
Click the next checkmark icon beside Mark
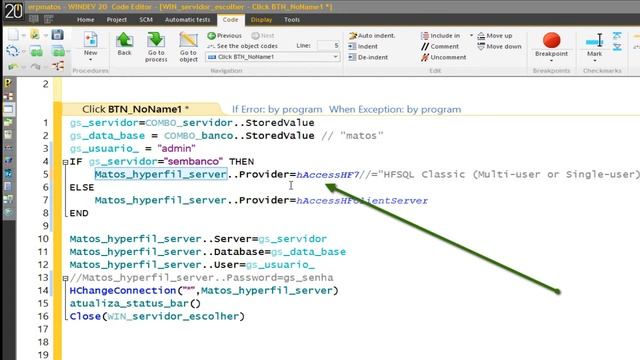(x=617, y=47)
